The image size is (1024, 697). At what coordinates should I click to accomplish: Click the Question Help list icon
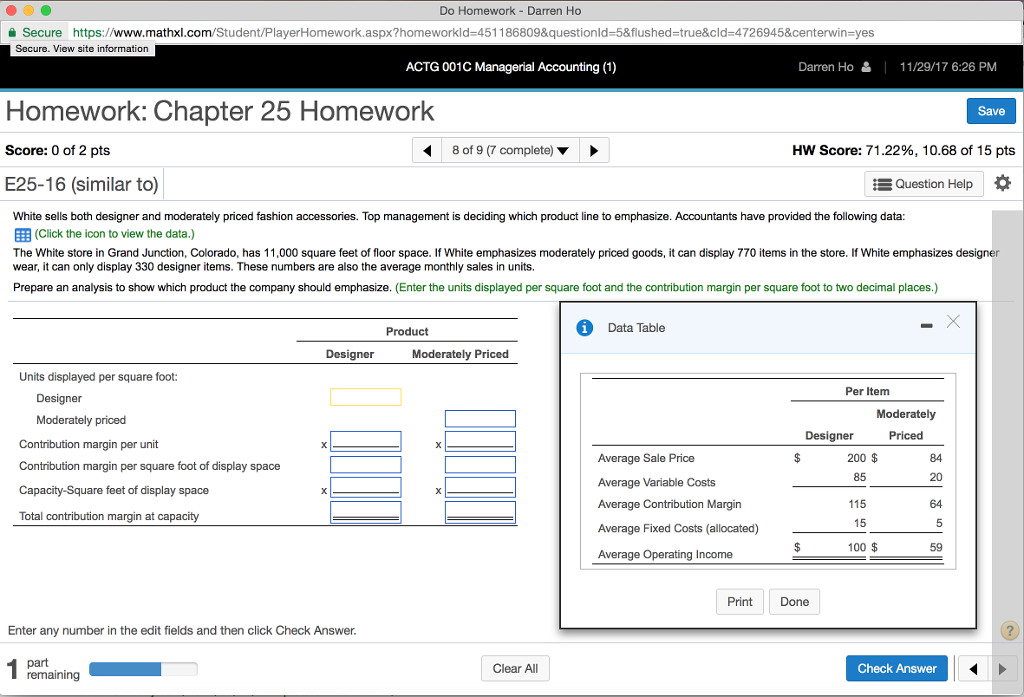[884, 183]
